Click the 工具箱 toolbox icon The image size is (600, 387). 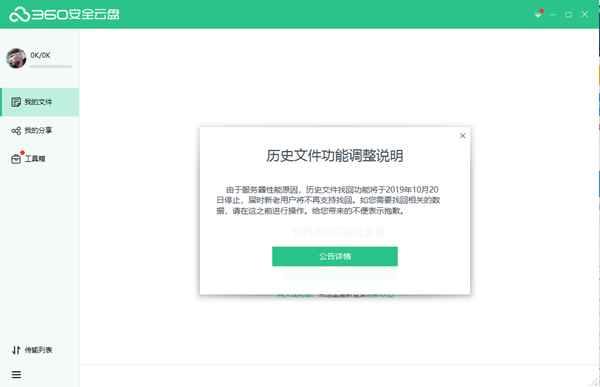pyautogui.click(x=16, y=159)
